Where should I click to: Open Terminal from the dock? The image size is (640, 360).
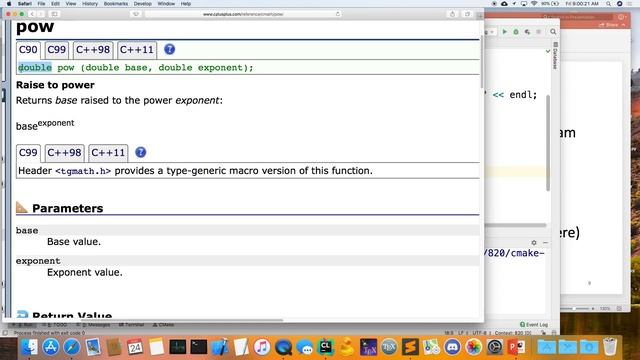(x=199, y=347)
